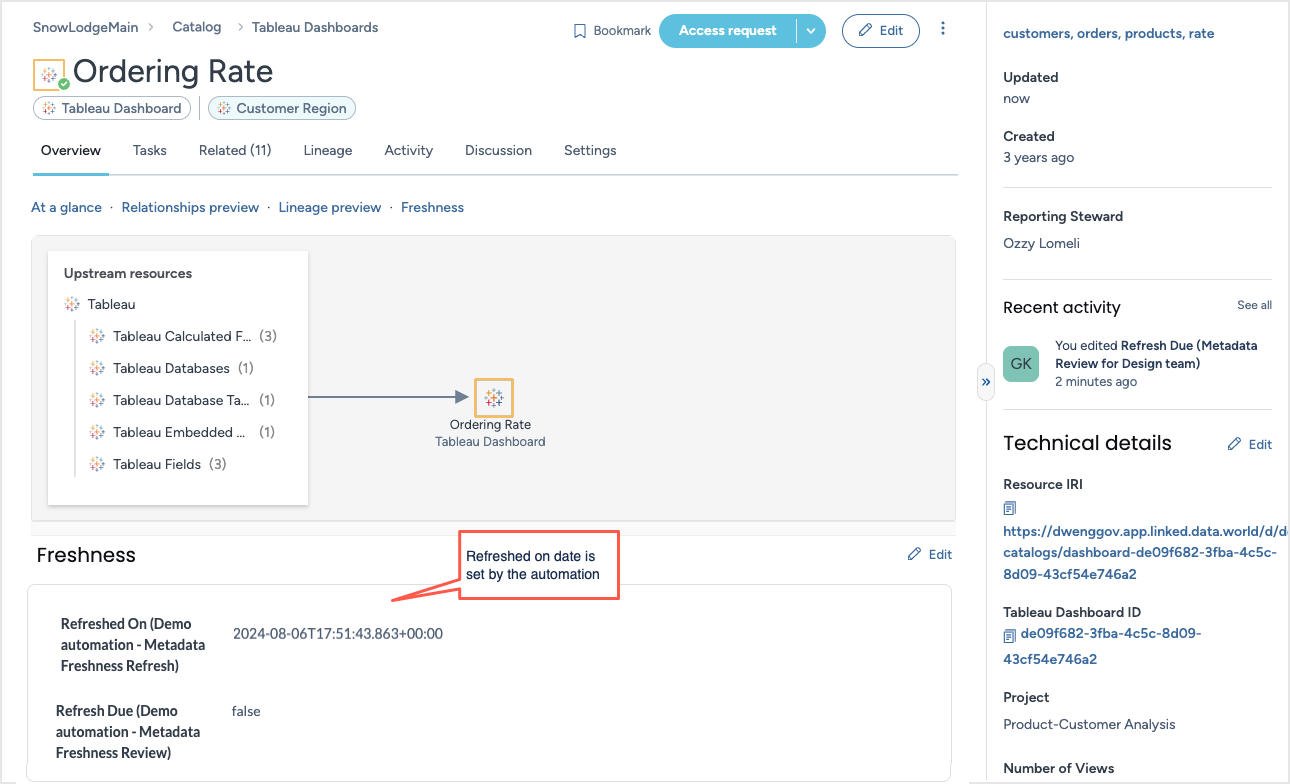Click the Customer Region tag
The height and width of the screenshot is (784, 1290).
click(x=282, y=107)
